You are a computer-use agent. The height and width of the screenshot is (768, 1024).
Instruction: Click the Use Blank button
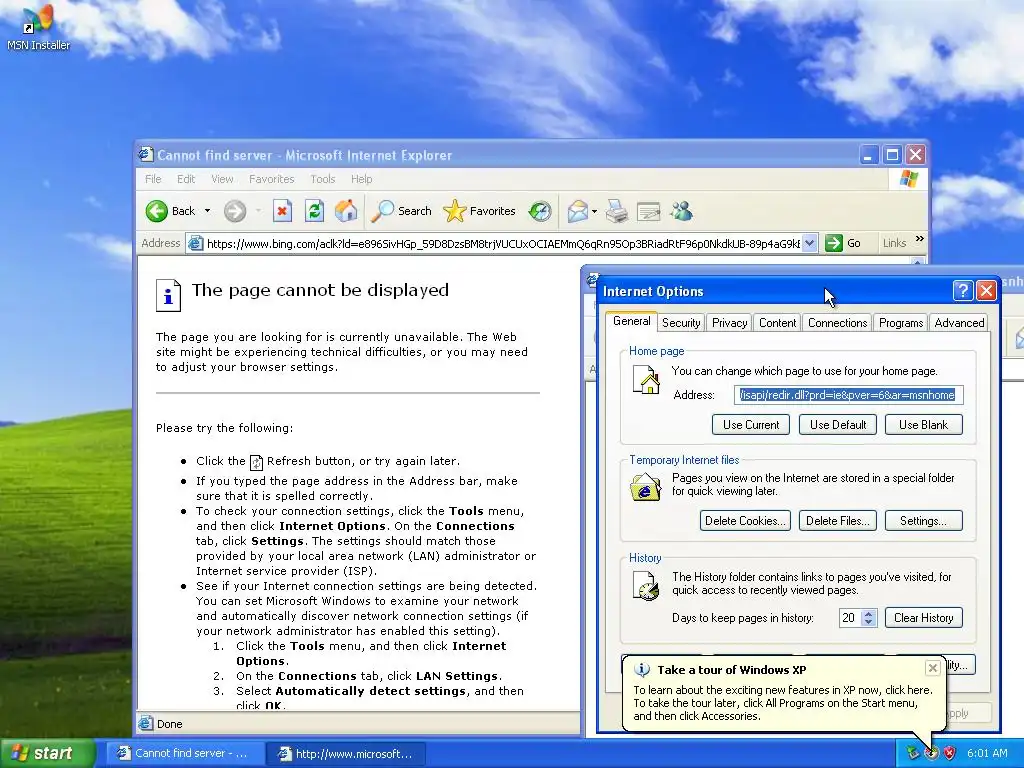tap(923, 424)
